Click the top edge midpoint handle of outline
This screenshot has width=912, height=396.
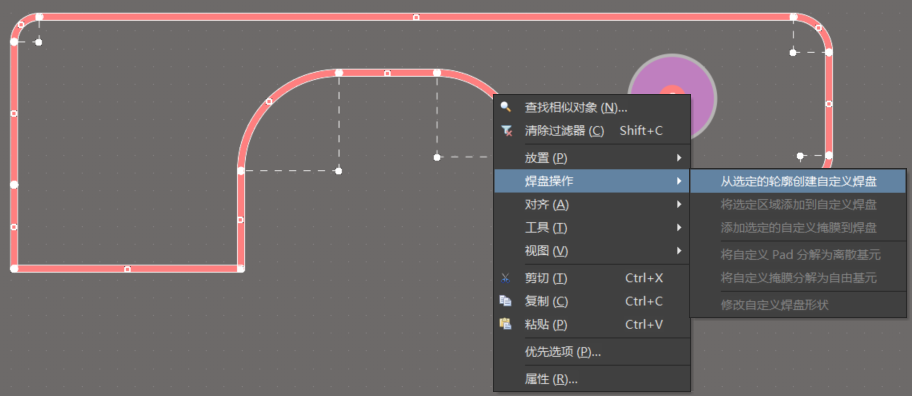point(416,17)
